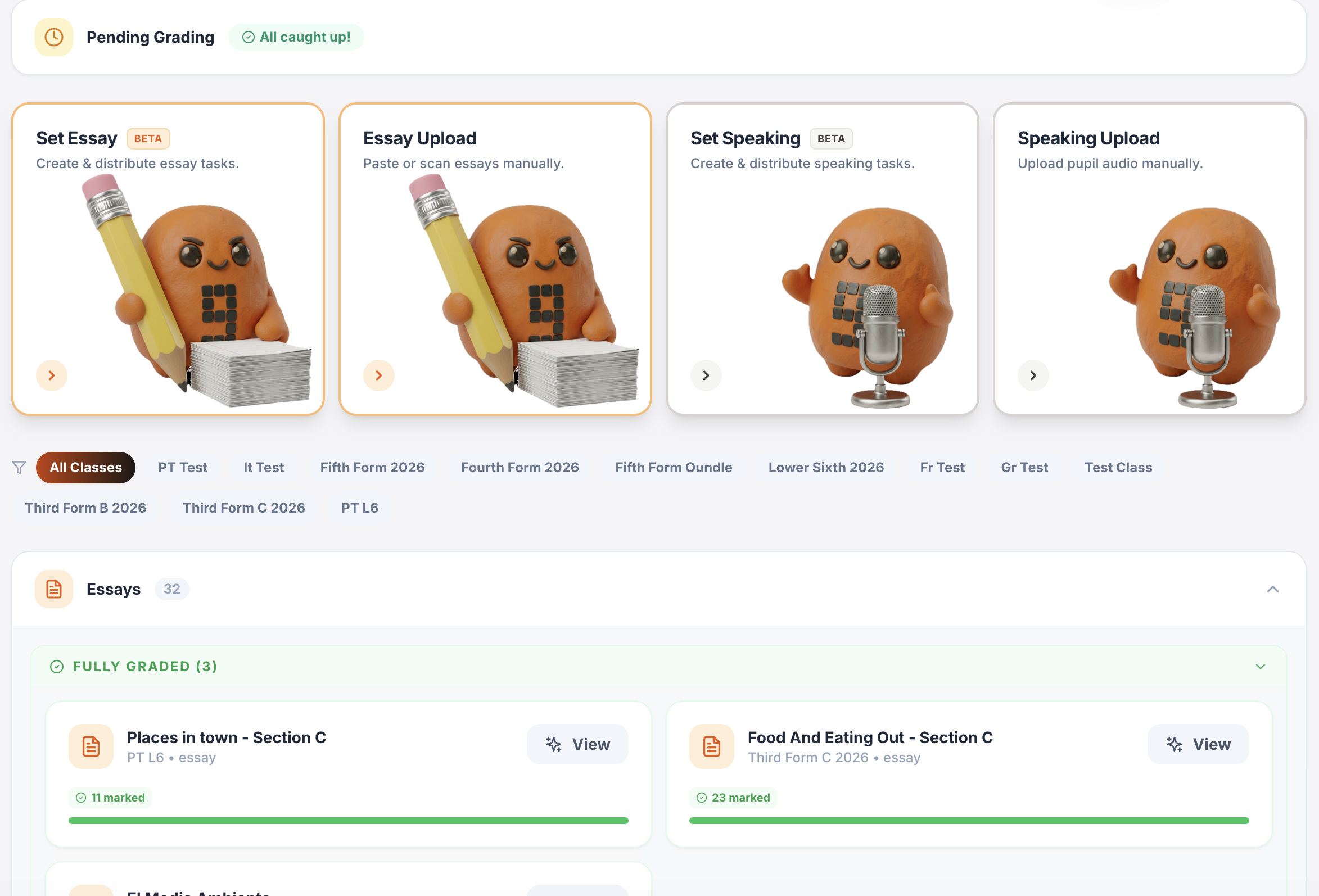This screenshot has width=1319, height=896.
Task: Click the Pending Grading heading
Action: (x=151, y=38)
